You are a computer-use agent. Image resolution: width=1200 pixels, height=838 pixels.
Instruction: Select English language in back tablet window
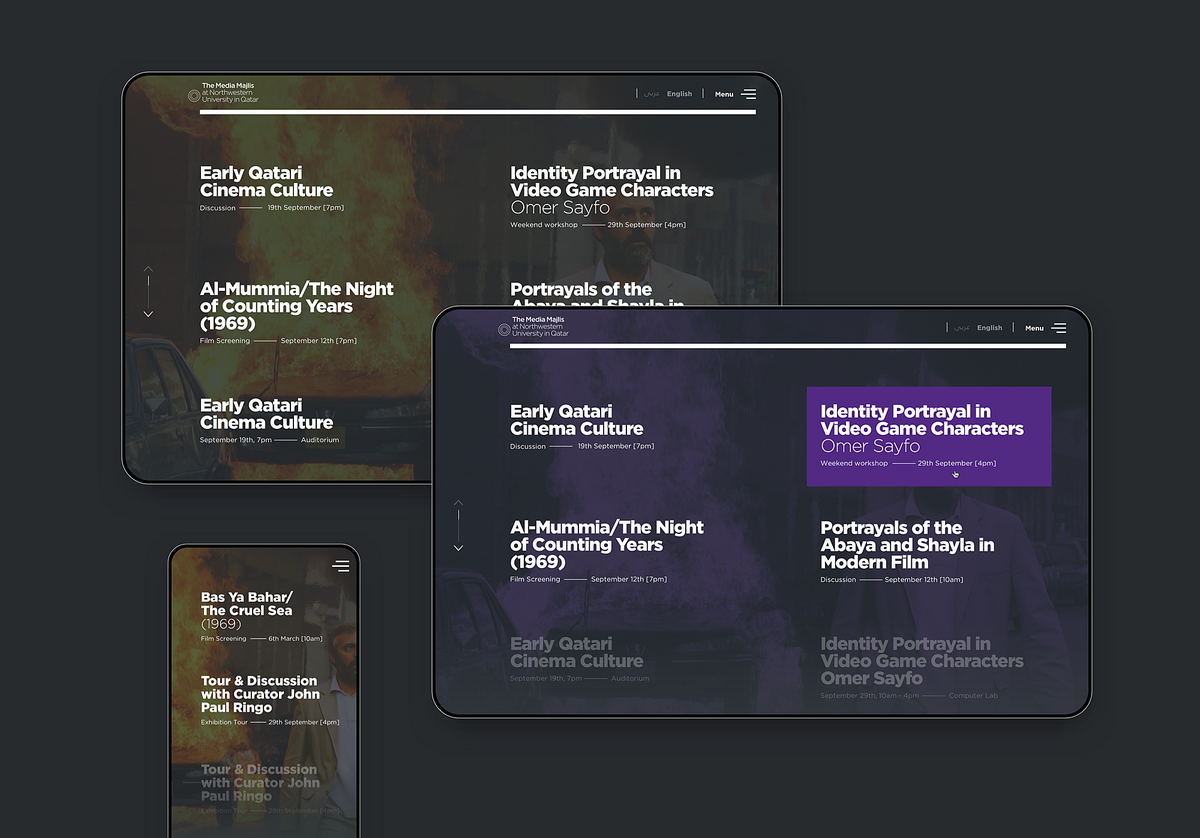coord(679,94)
